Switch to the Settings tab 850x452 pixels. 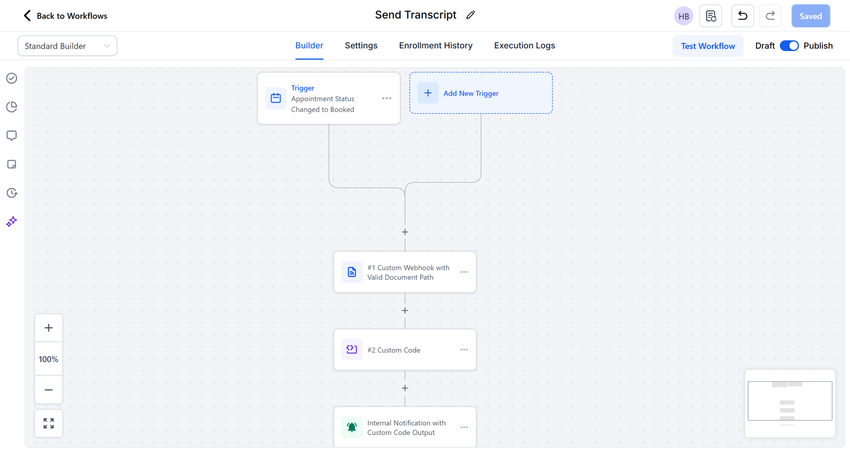point(361,45)
